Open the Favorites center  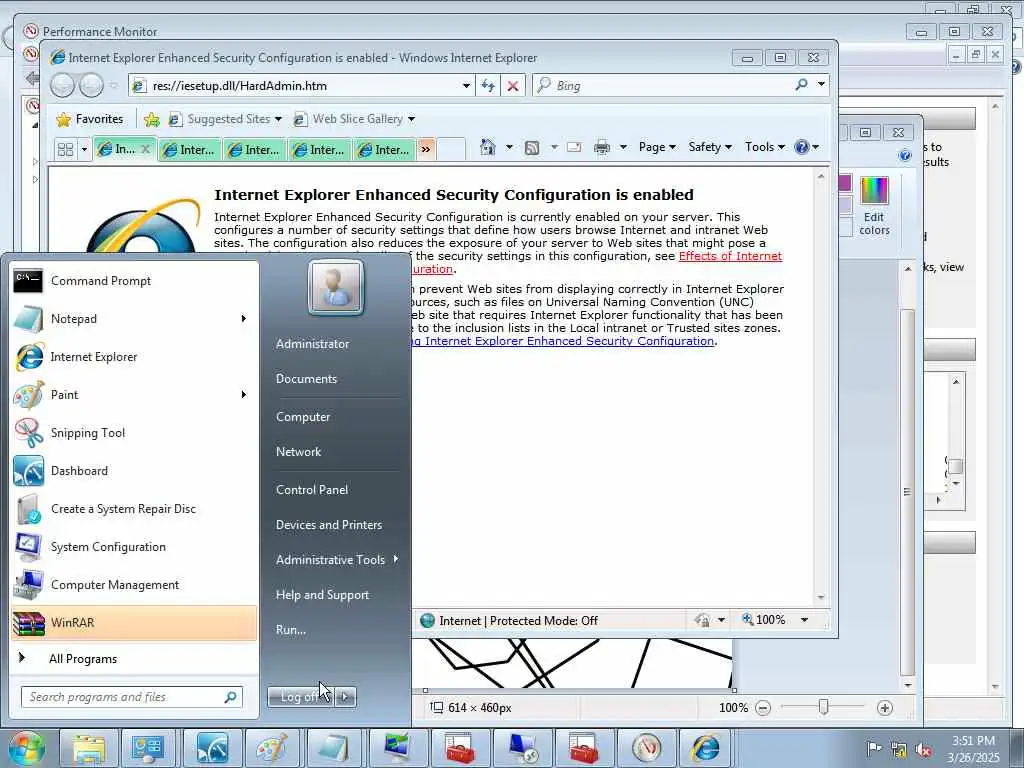coord(89,119)
